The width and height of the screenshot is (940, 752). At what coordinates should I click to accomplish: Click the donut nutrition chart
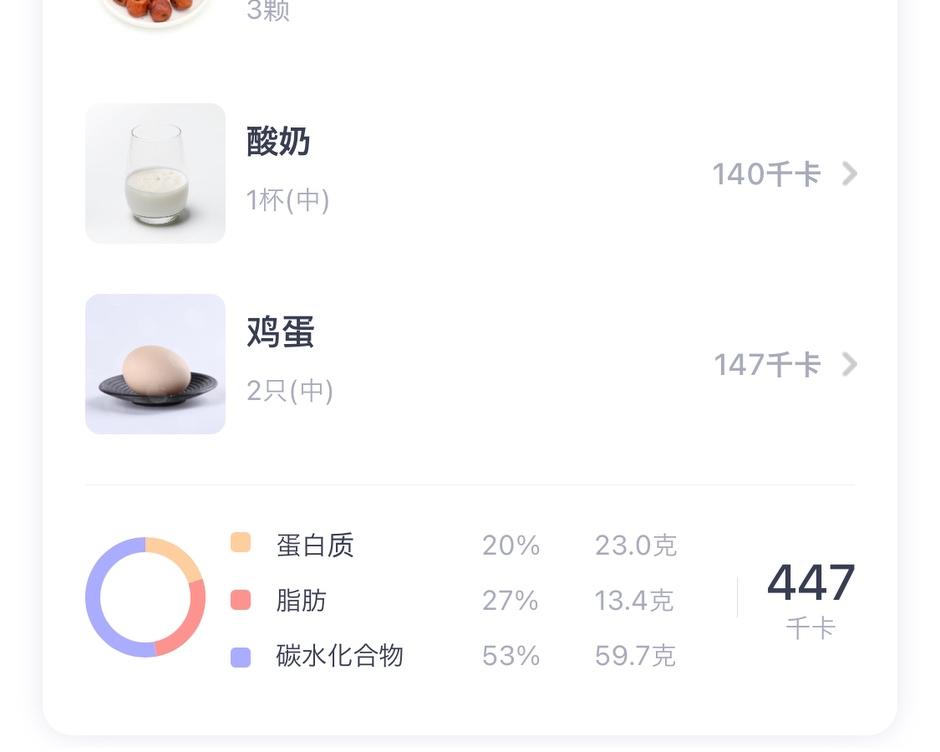(x=145, y=598)
